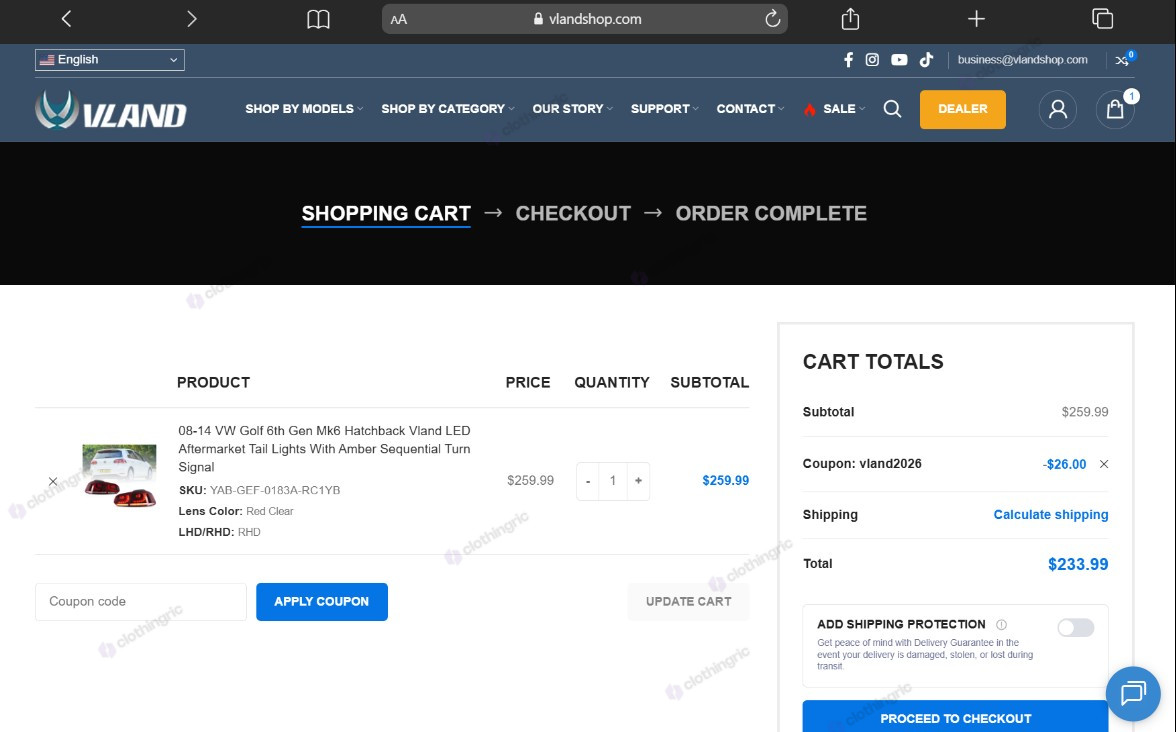The height and width of the screenshot is (732, 1176).
Task: Open Vland's YouTube channel icon
Action: (899, 60)
